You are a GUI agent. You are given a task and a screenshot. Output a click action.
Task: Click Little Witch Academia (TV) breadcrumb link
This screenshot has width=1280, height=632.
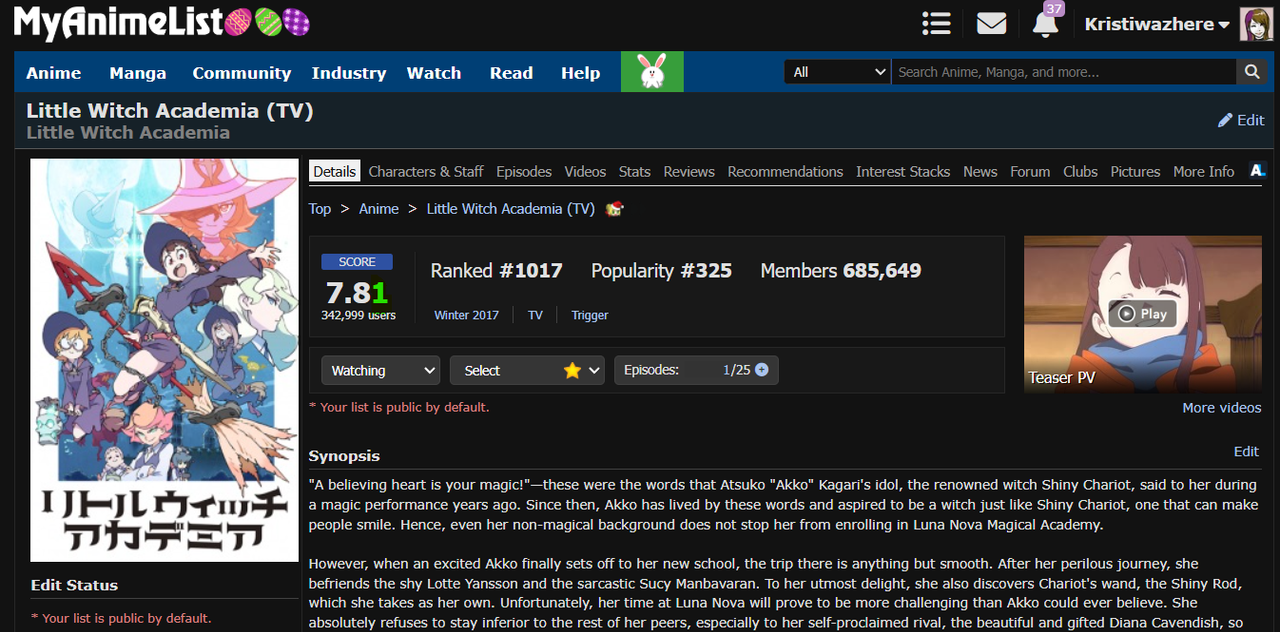click(x=511, y=208)
